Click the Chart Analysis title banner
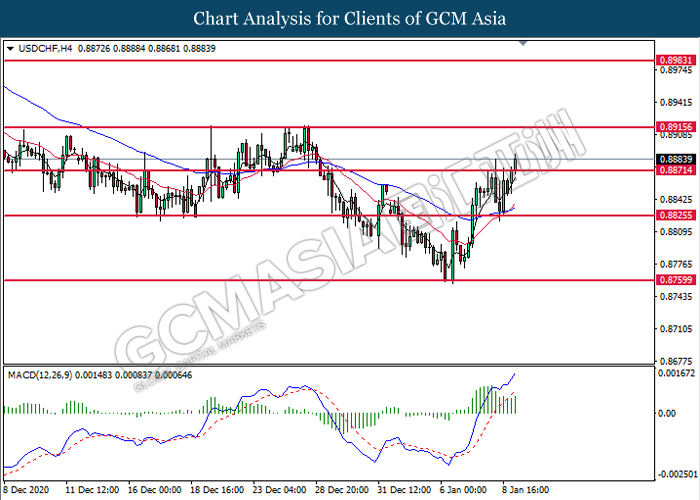 [350, 18]
